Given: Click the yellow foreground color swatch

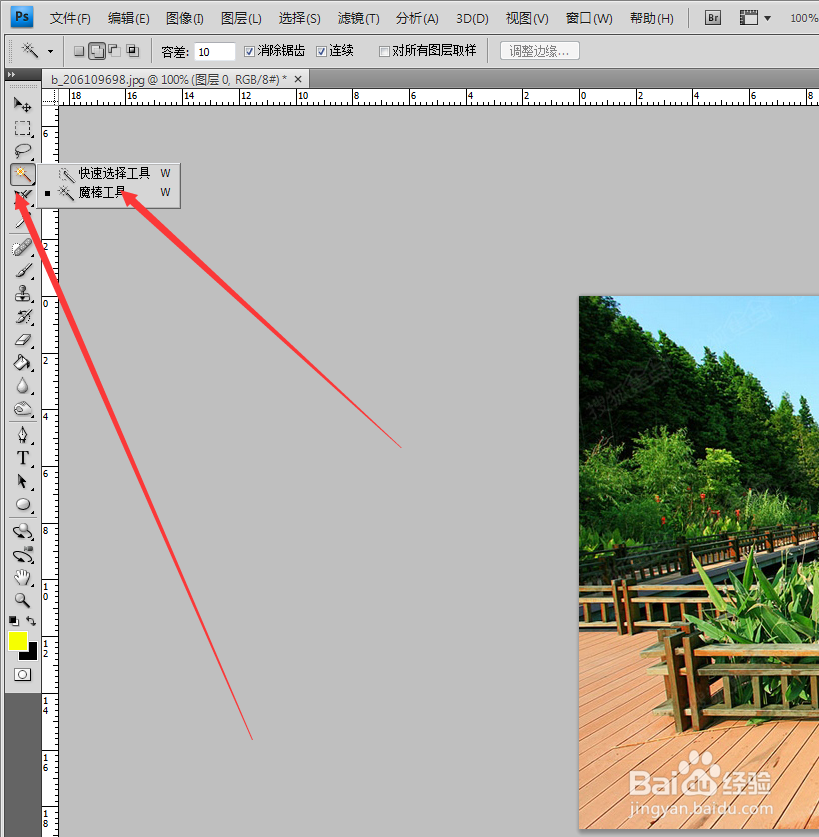Looking at the screenshot, I should (16, 639).
